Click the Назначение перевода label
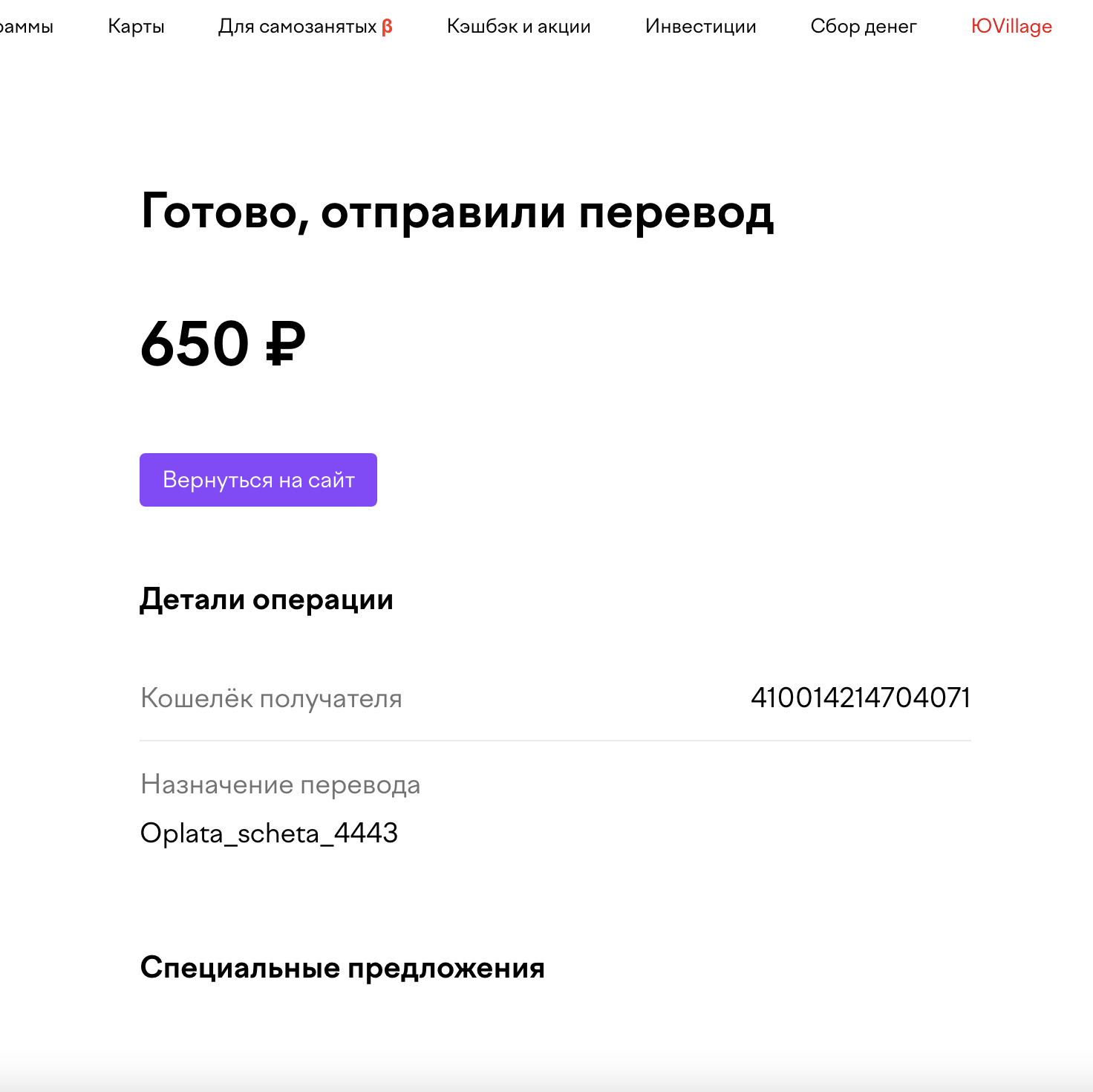Image resolution: width=1093 pixels, height=1092 pixels. pos(280,784)
